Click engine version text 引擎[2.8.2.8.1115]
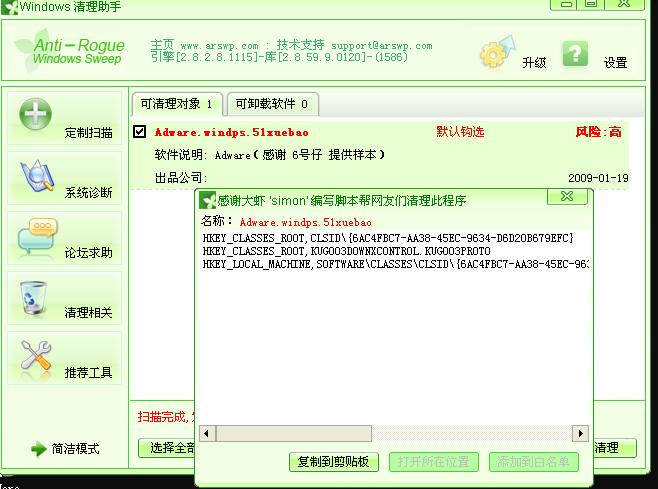The width and height of the screenshot is (658, 489). tap(204, 57)
